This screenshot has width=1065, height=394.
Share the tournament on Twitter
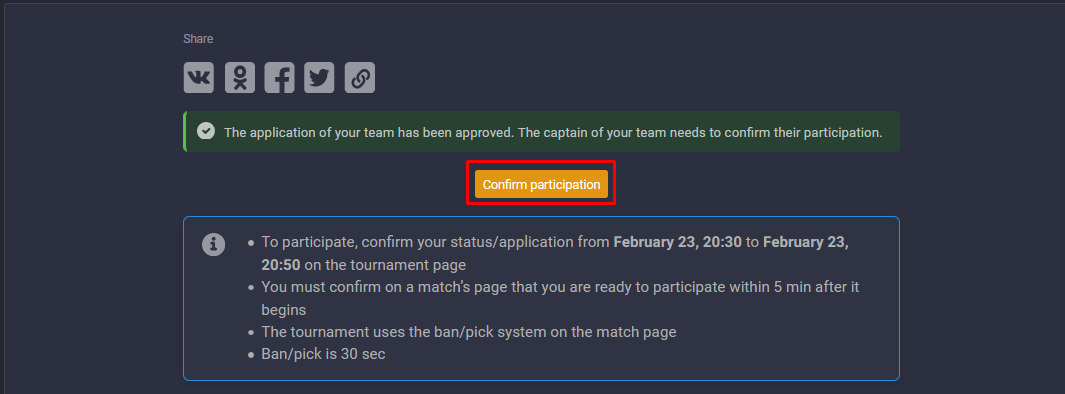(x=319, y=77)
